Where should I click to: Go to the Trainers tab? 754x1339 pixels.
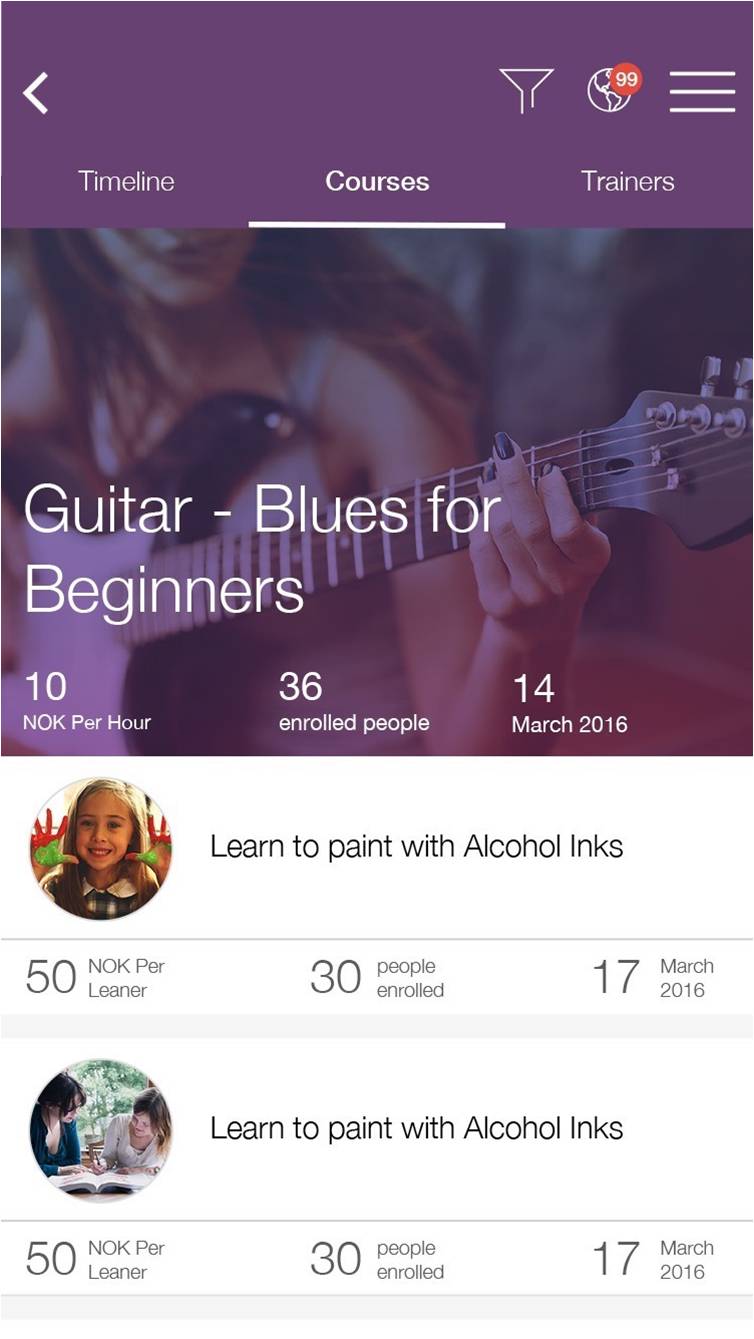point(627,181)
